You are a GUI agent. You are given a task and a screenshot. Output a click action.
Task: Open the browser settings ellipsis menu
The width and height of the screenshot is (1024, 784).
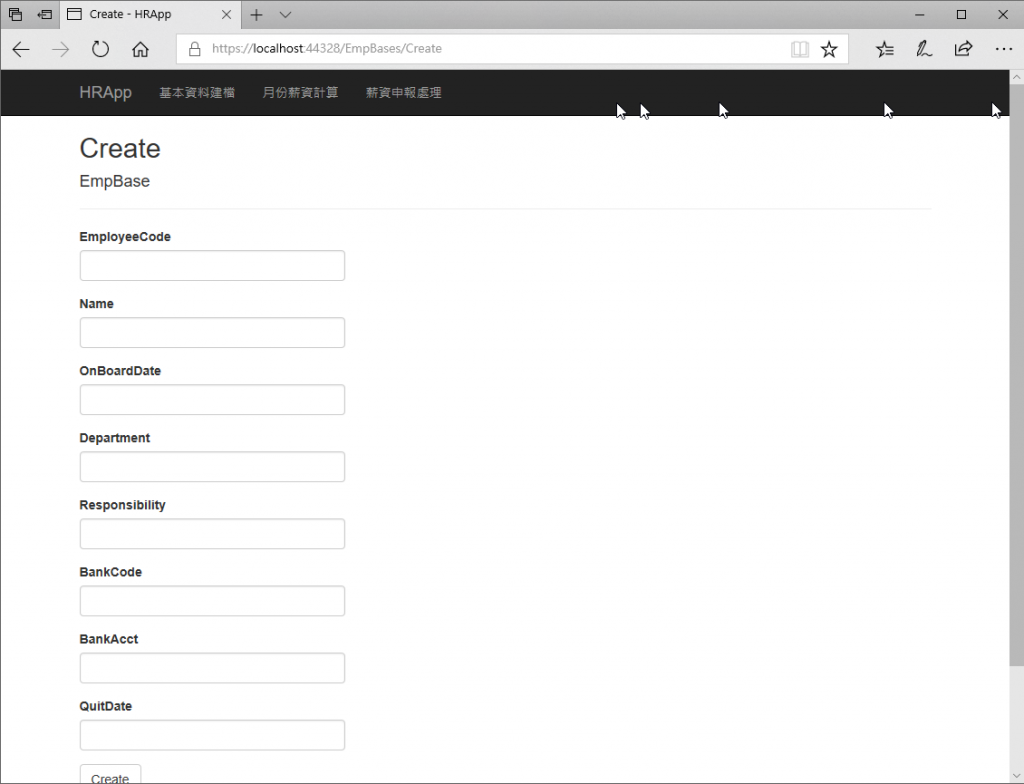tap(1003, 49)
